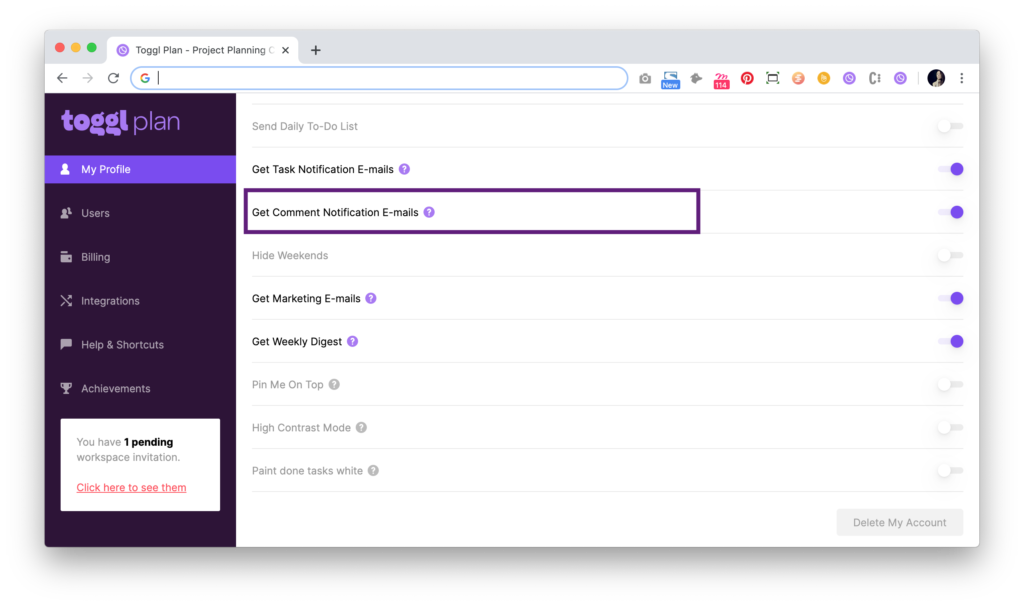Viewport: 1024px width, 606px height.
Task: Disable Get Comment Notification E-mails toggle
Action: (x=950, y=212)
